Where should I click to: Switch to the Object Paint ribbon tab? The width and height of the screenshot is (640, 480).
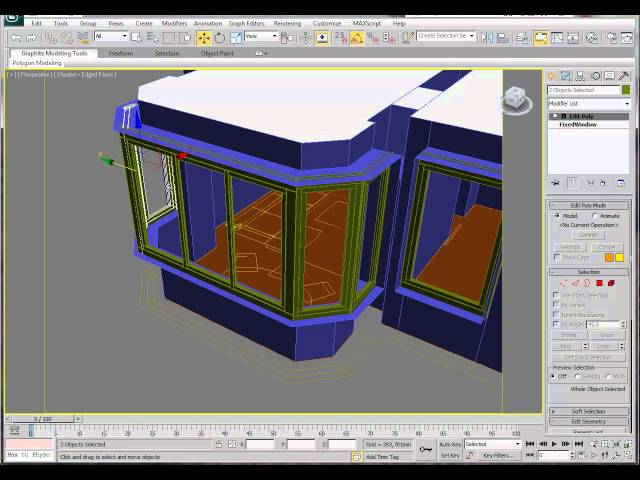(217, 53)
